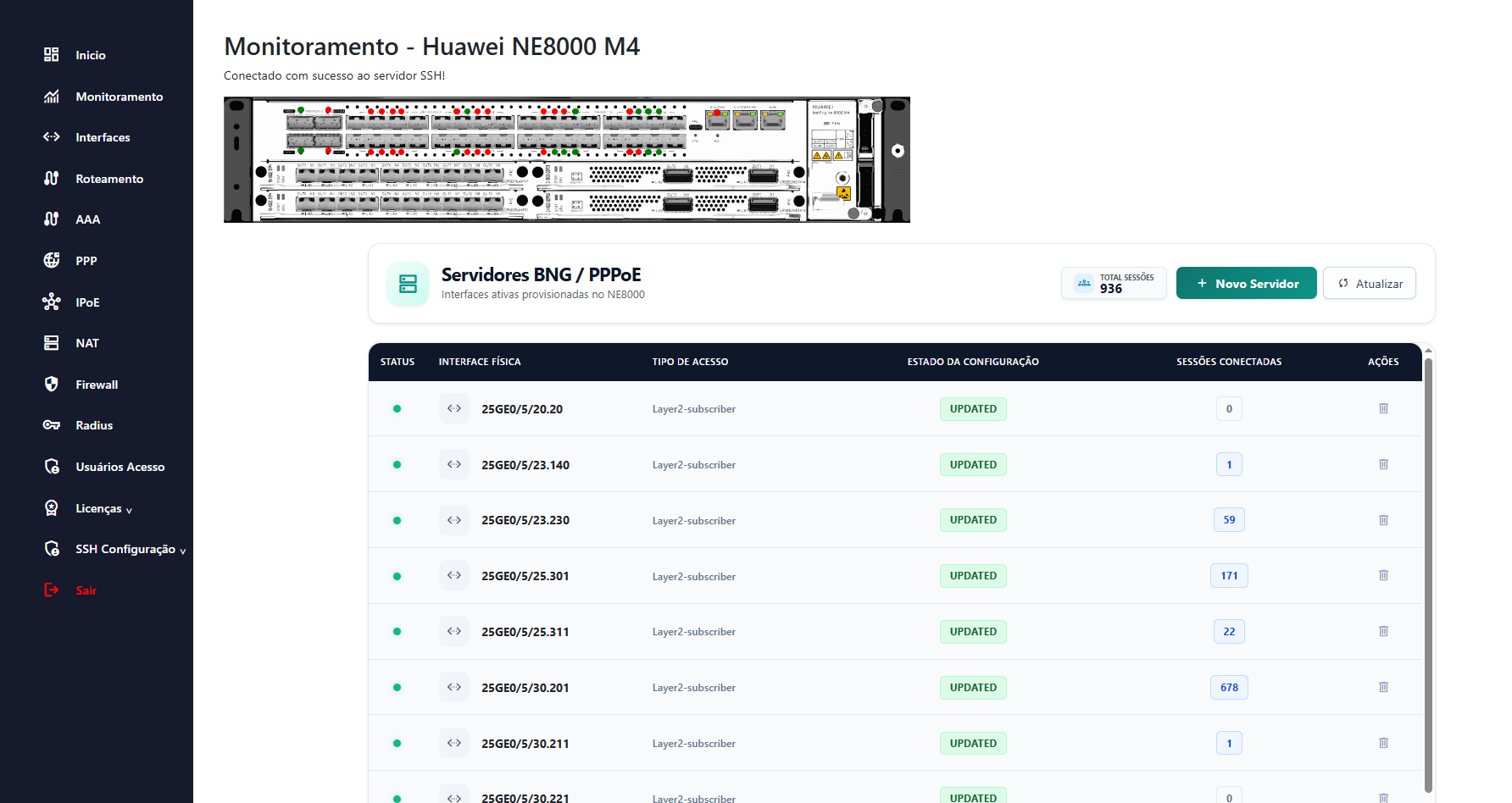1512x803 pixels.
Task: Click interface icon for 25GE0/5/20.20
Action: [454, 408]
